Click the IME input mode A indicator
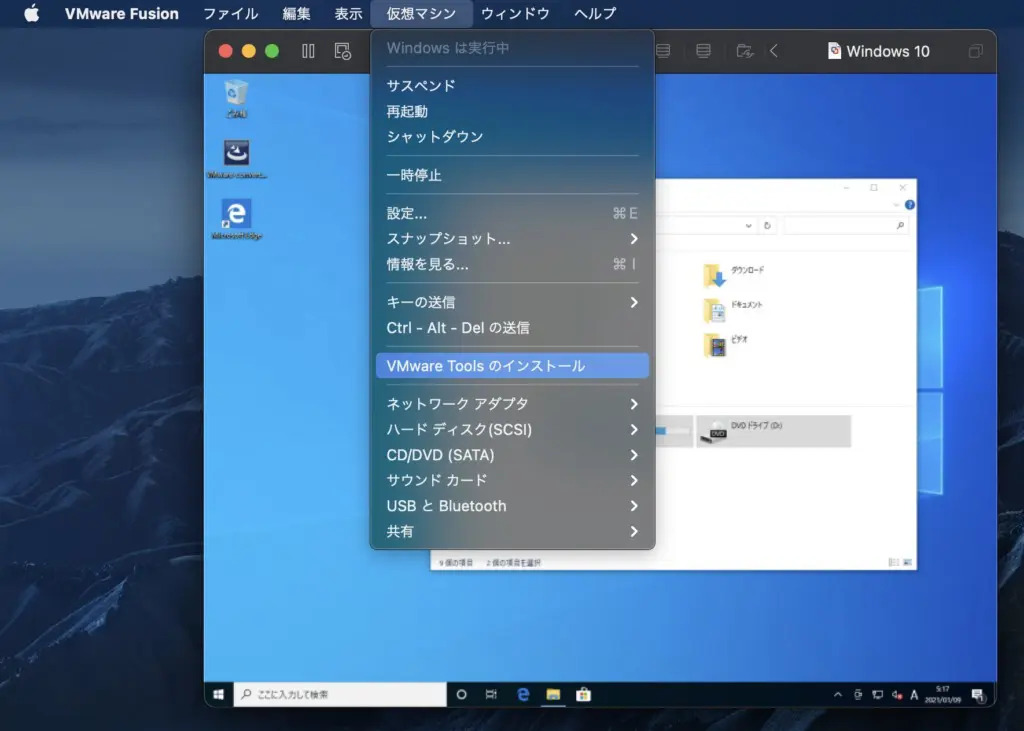1024x731 pixels. point(914,695)
